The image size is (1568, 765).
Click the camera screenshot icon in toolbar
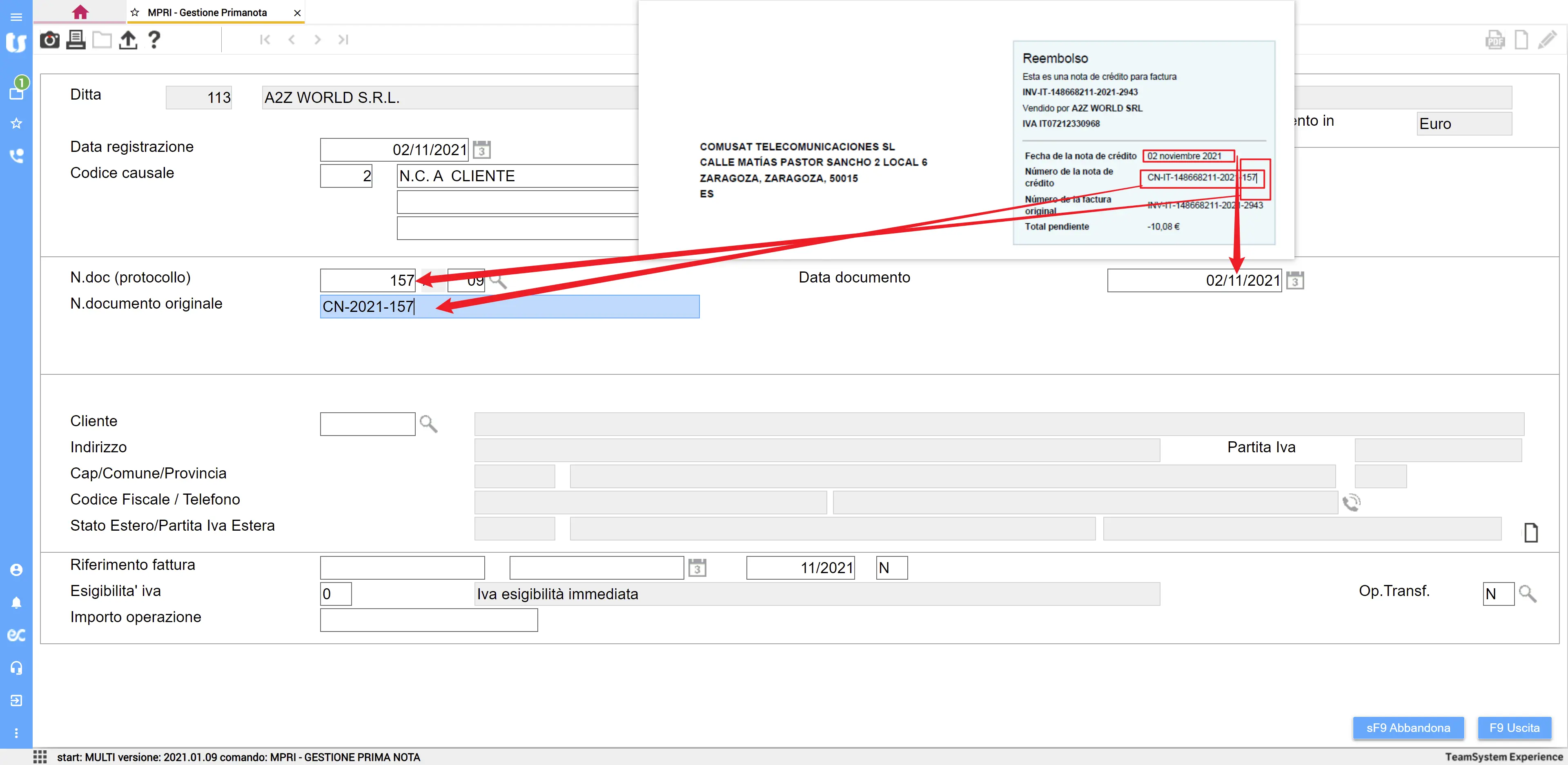pos(49,40)
